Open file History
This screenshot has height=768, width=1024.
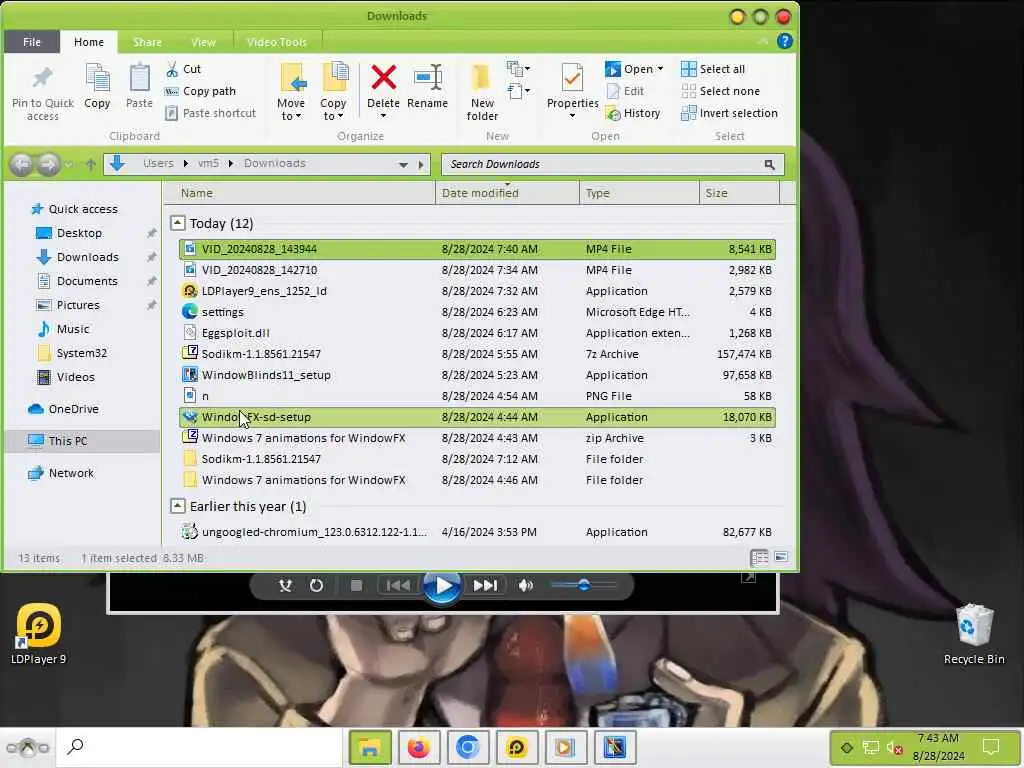coord(633,114)
